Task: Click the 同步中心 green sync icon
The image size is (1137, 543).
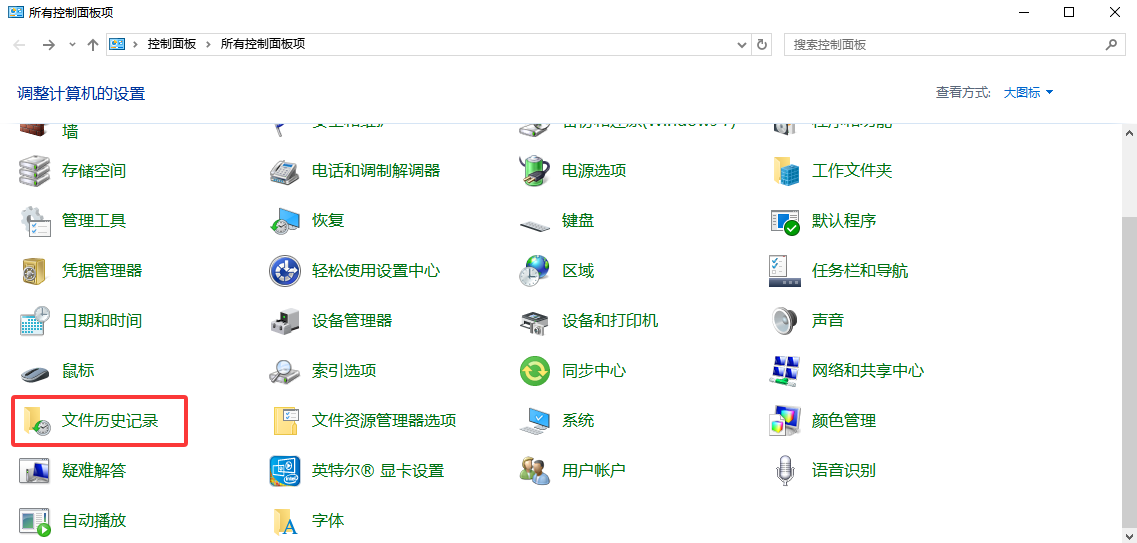Action: click(x=534, y=371)
